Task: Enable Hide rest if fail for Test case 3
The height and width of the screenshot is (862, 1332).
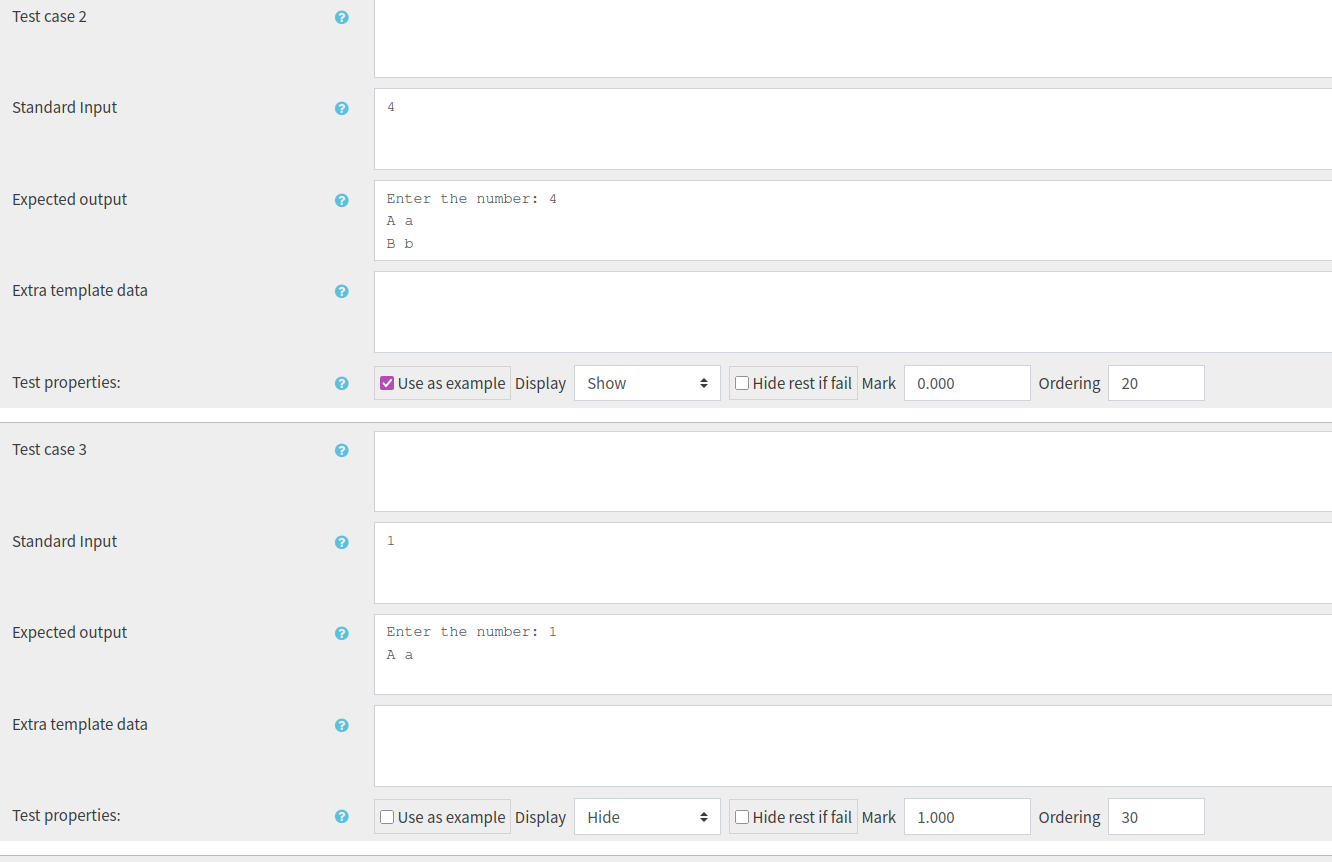Action: (741, 817)
